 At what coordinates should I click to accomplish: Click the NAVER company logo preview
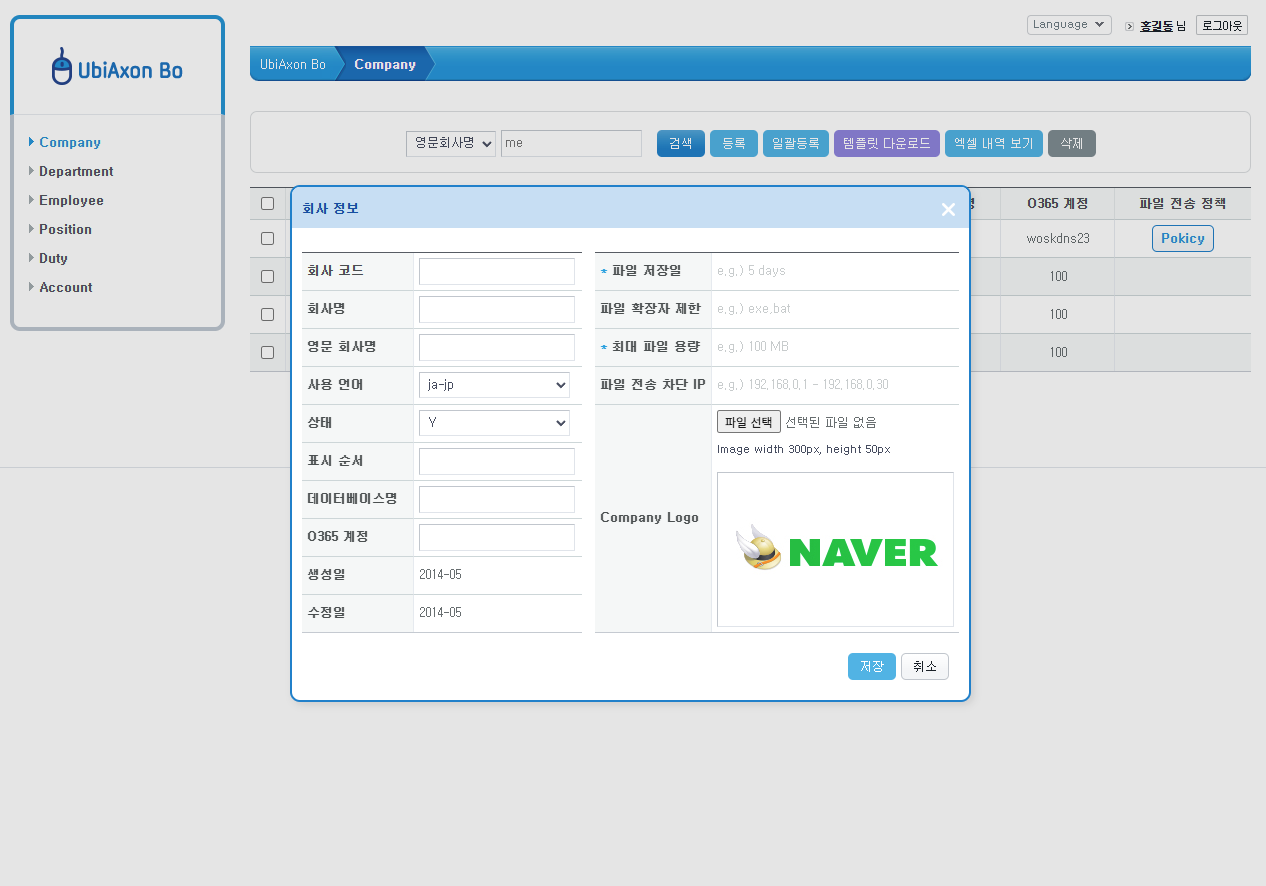835,550
